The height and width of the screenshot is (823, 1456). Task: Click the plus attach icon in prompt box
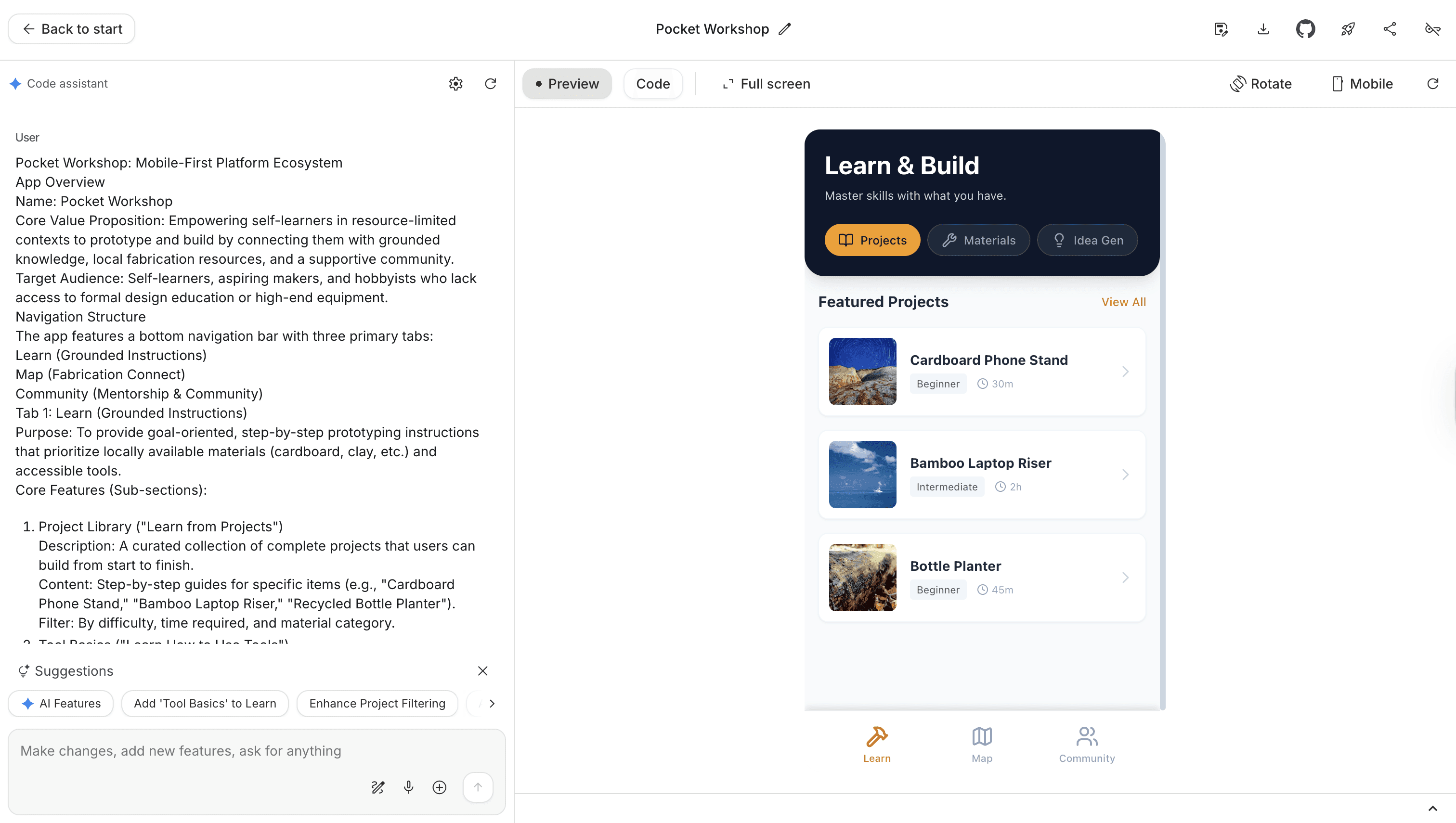click(x=439, y=787)
